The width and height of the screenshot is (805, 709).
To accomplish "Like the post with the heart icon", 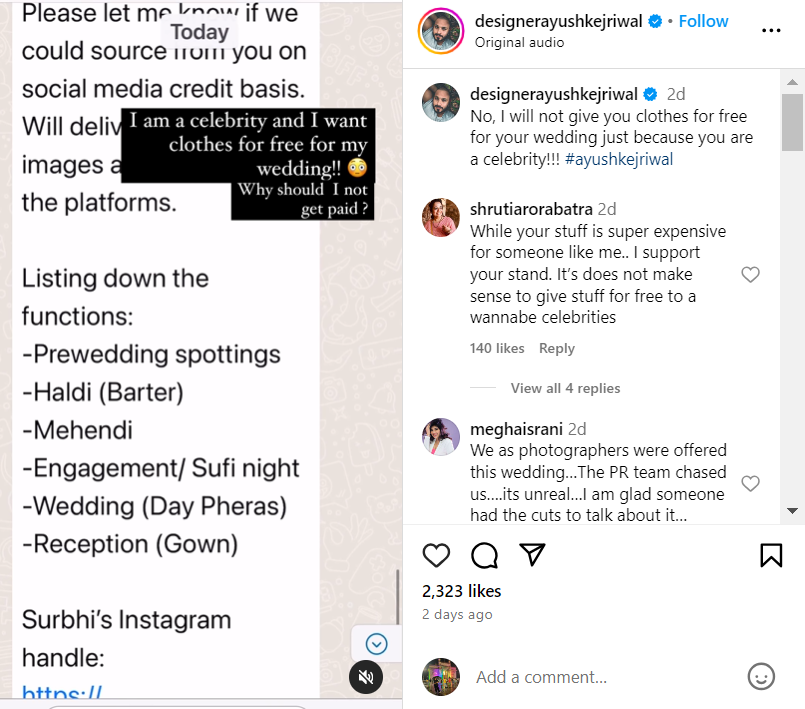I will [x=436, y=555].
